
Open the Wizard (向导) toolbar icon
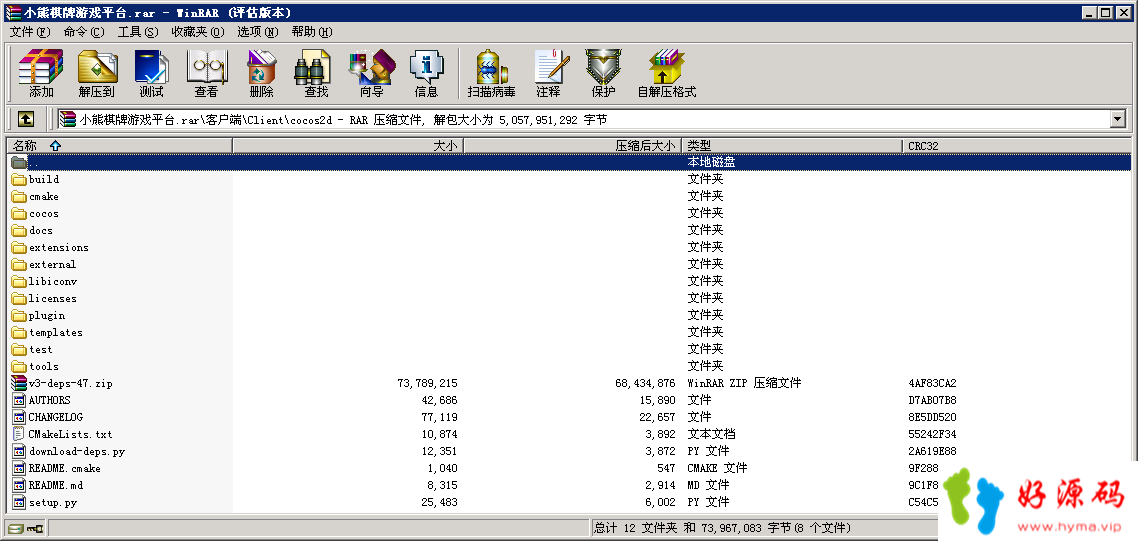(x=372, y=73)
